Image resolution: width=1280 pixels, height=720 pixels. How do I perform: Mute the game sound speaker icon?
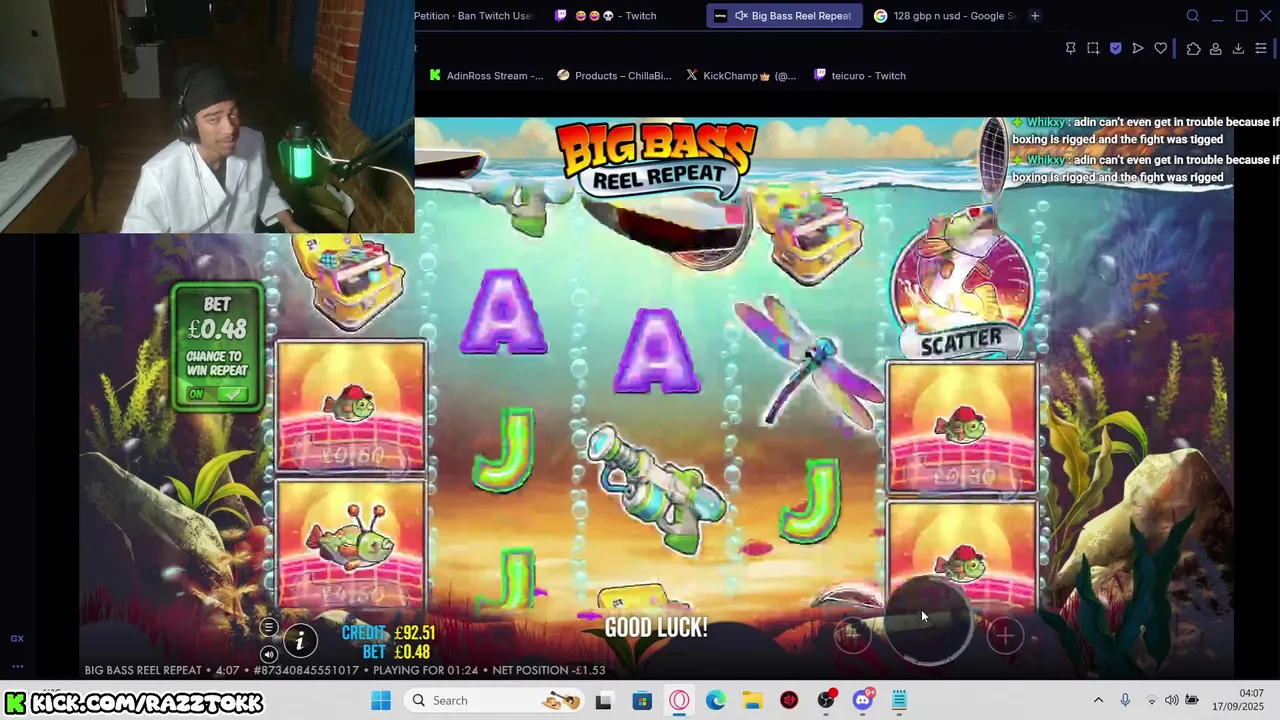268,654
